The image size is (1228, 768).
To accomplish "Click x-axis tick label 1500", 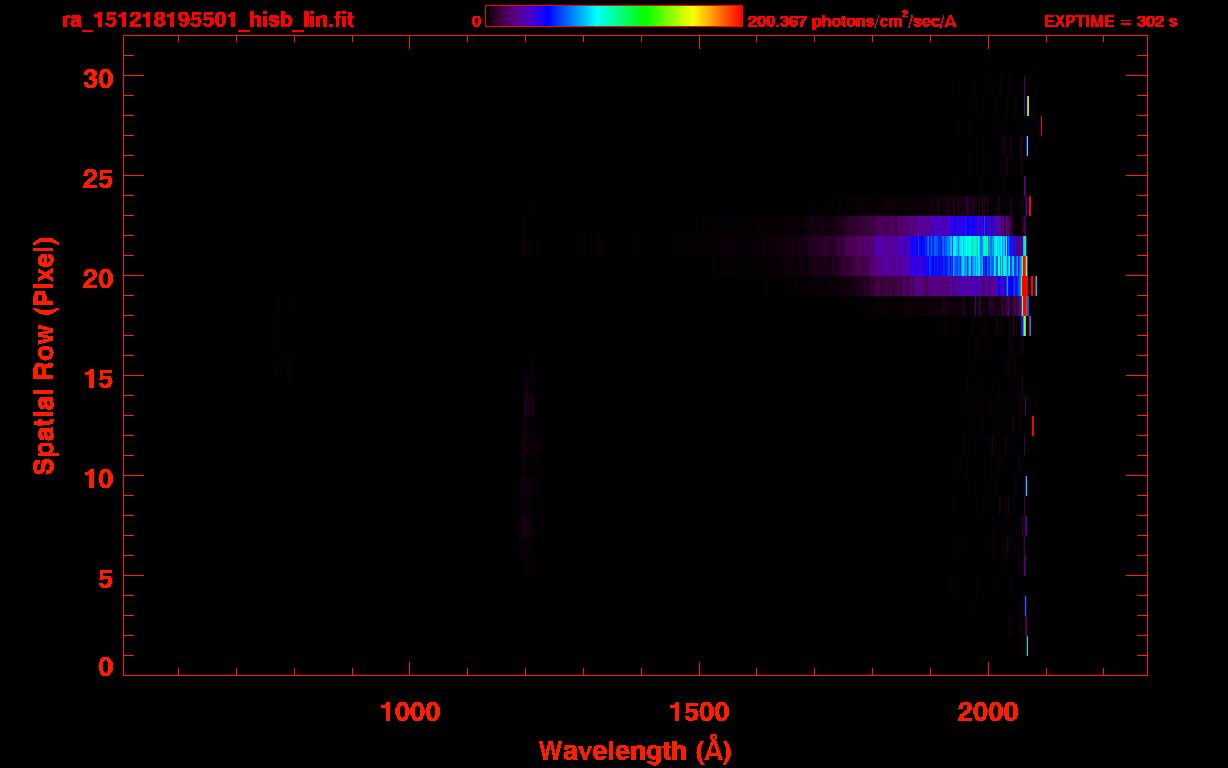I will coord(699,712).
